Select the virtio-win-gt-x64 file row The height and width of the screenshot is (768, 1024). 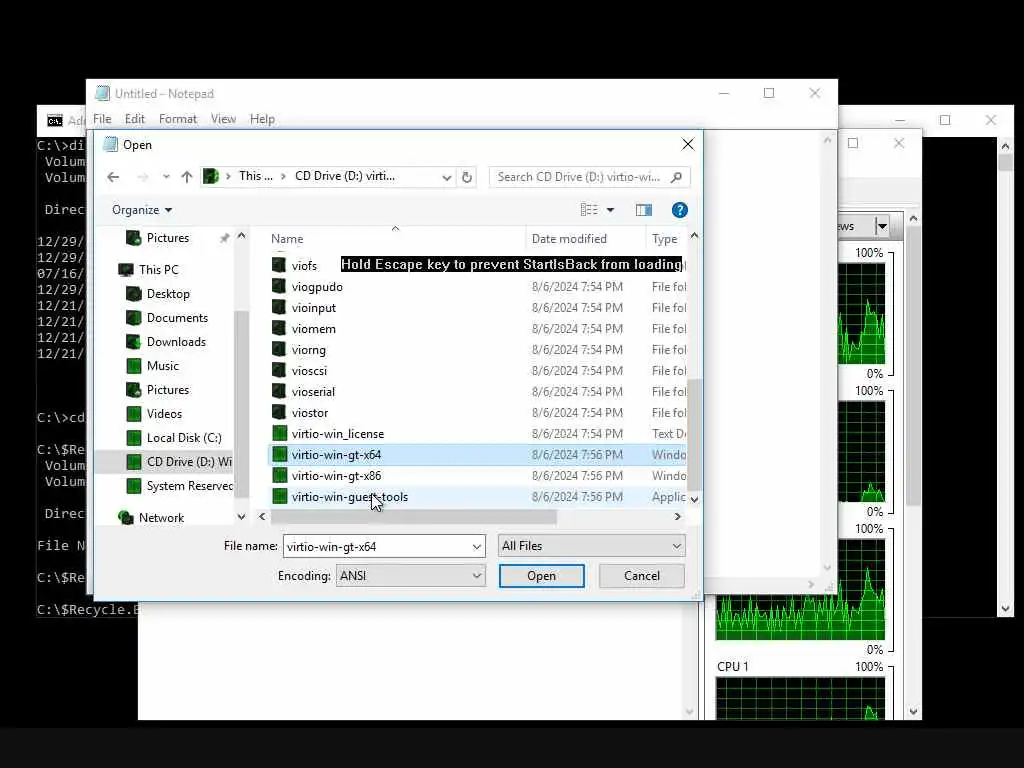[477, 455]
